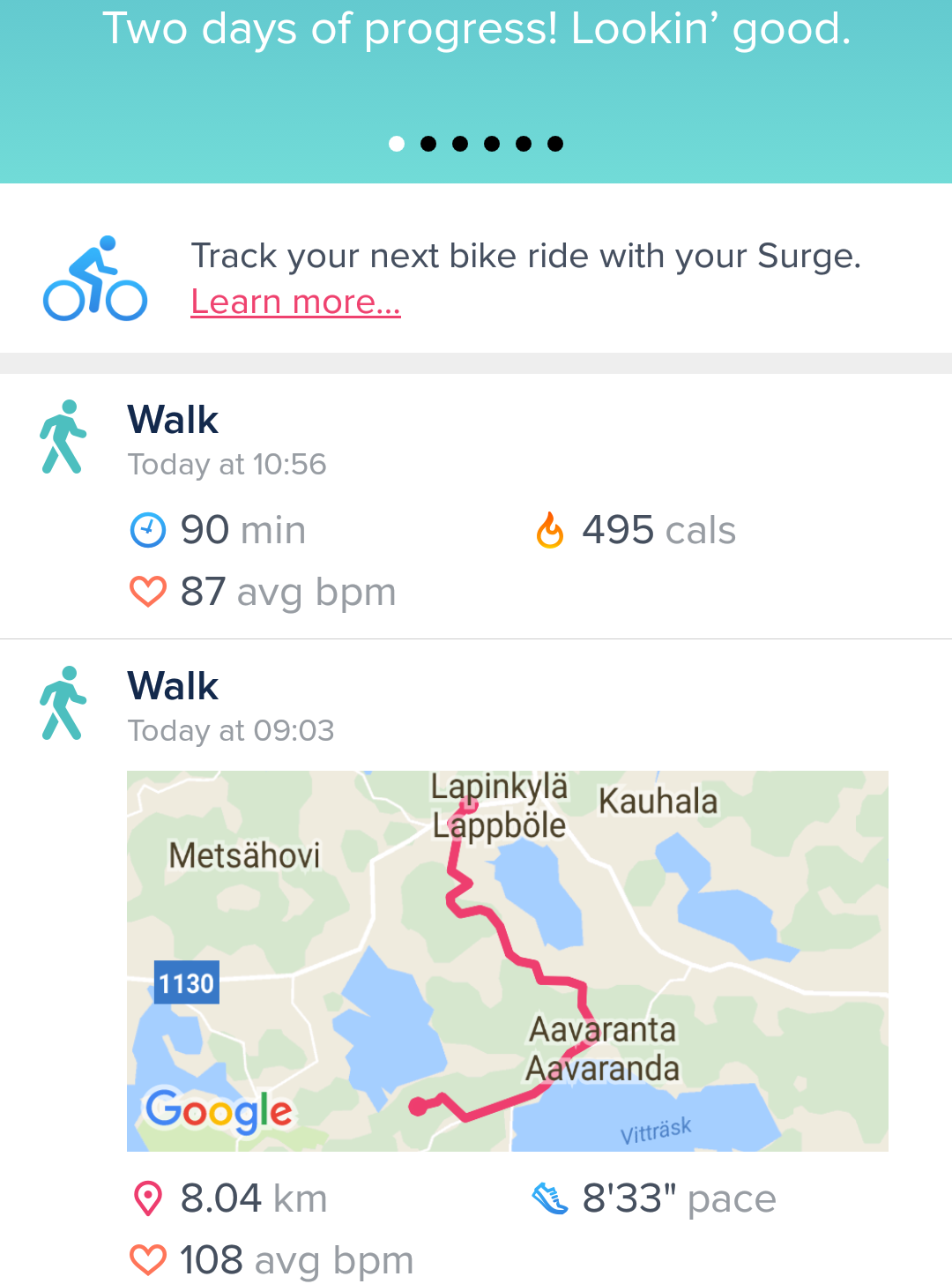Tap the walking figure icon at 10:56
Screen dimensions: 952x1284
coord(63,437)
